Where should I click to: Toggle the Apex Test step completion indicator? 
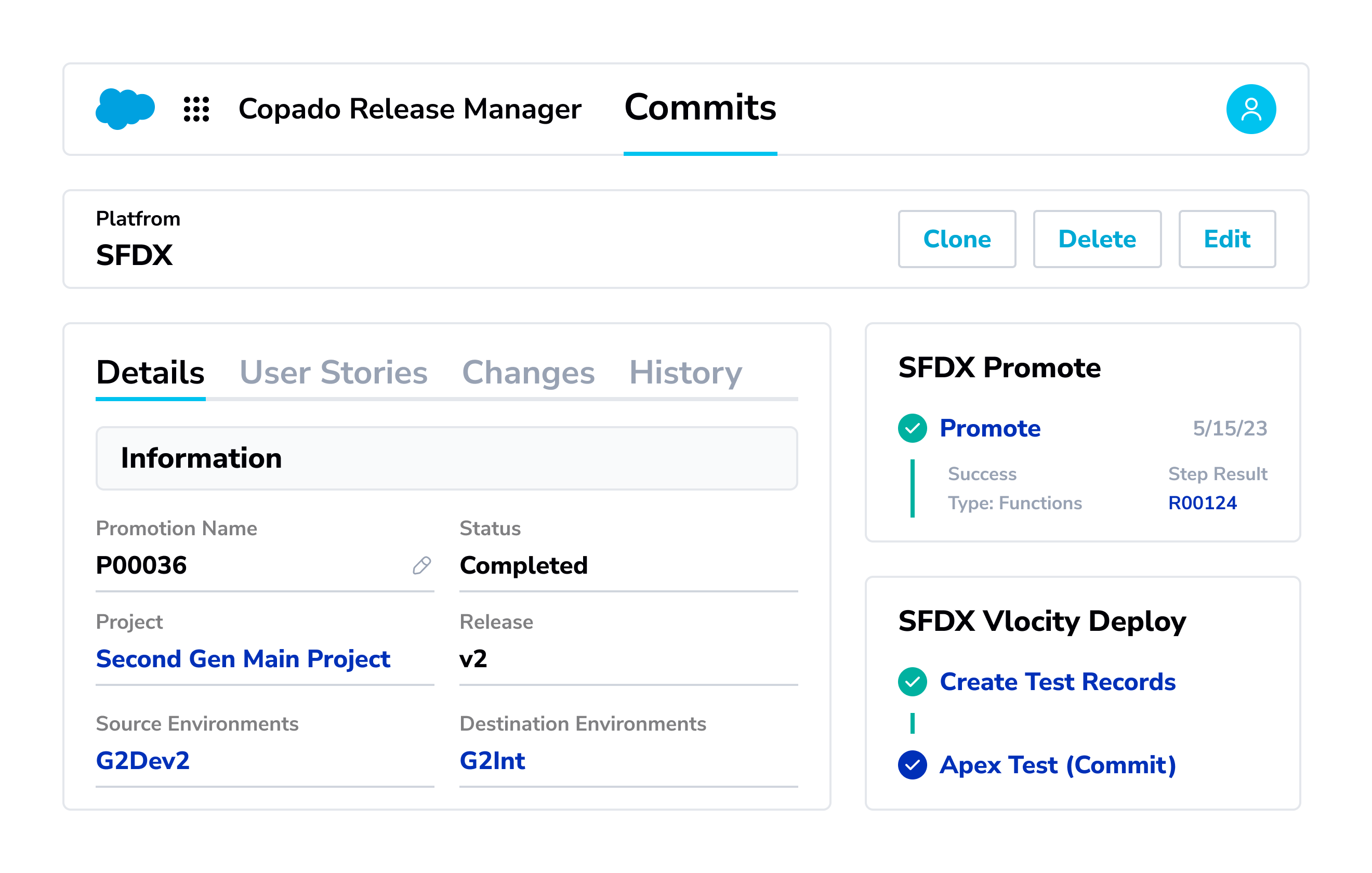(913, 765)
